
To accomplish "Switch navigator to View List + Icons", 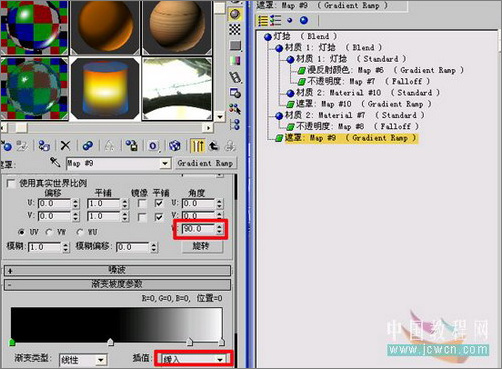I will point(276,21).
